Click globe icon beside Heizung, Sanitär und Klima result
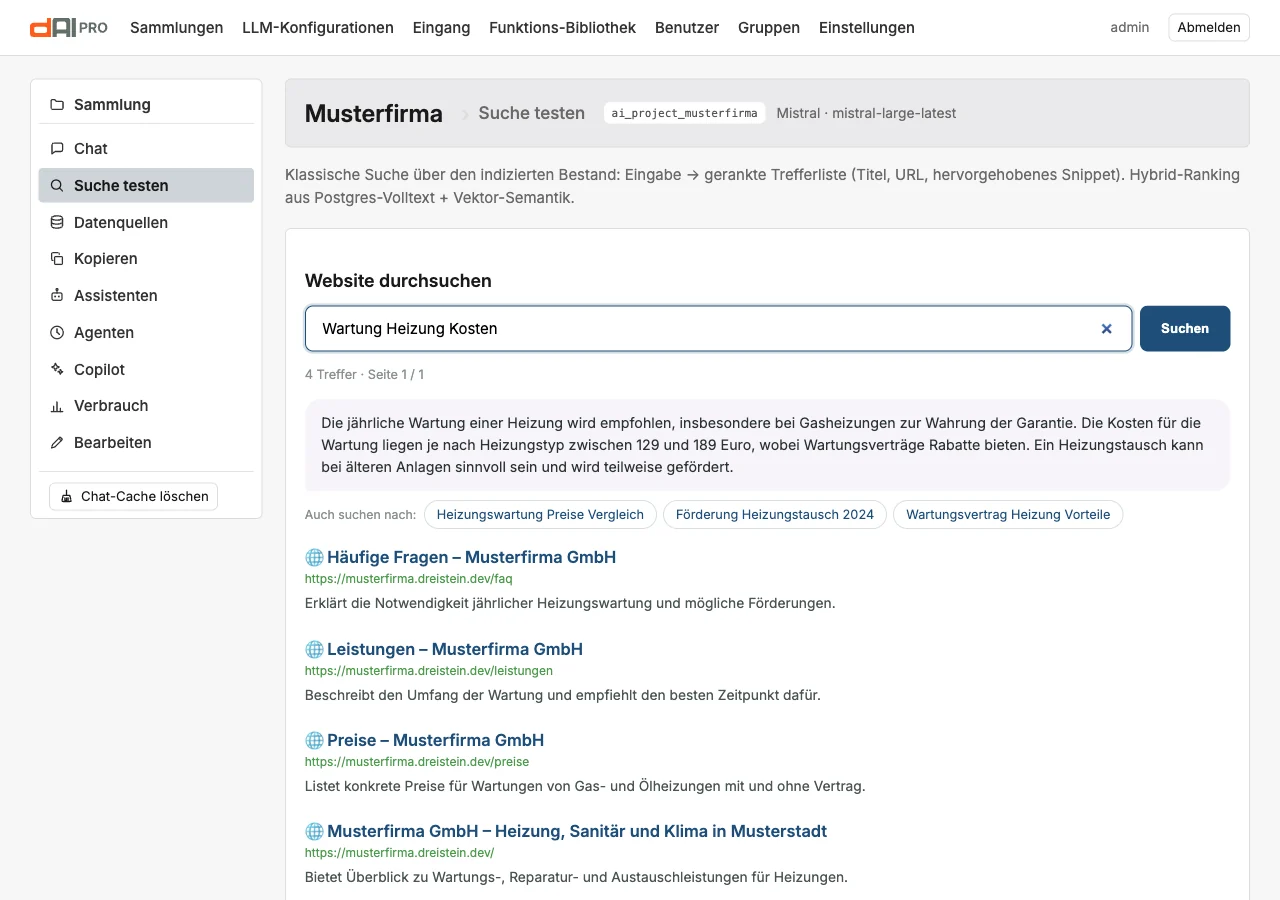 click(x=314, y=832)
